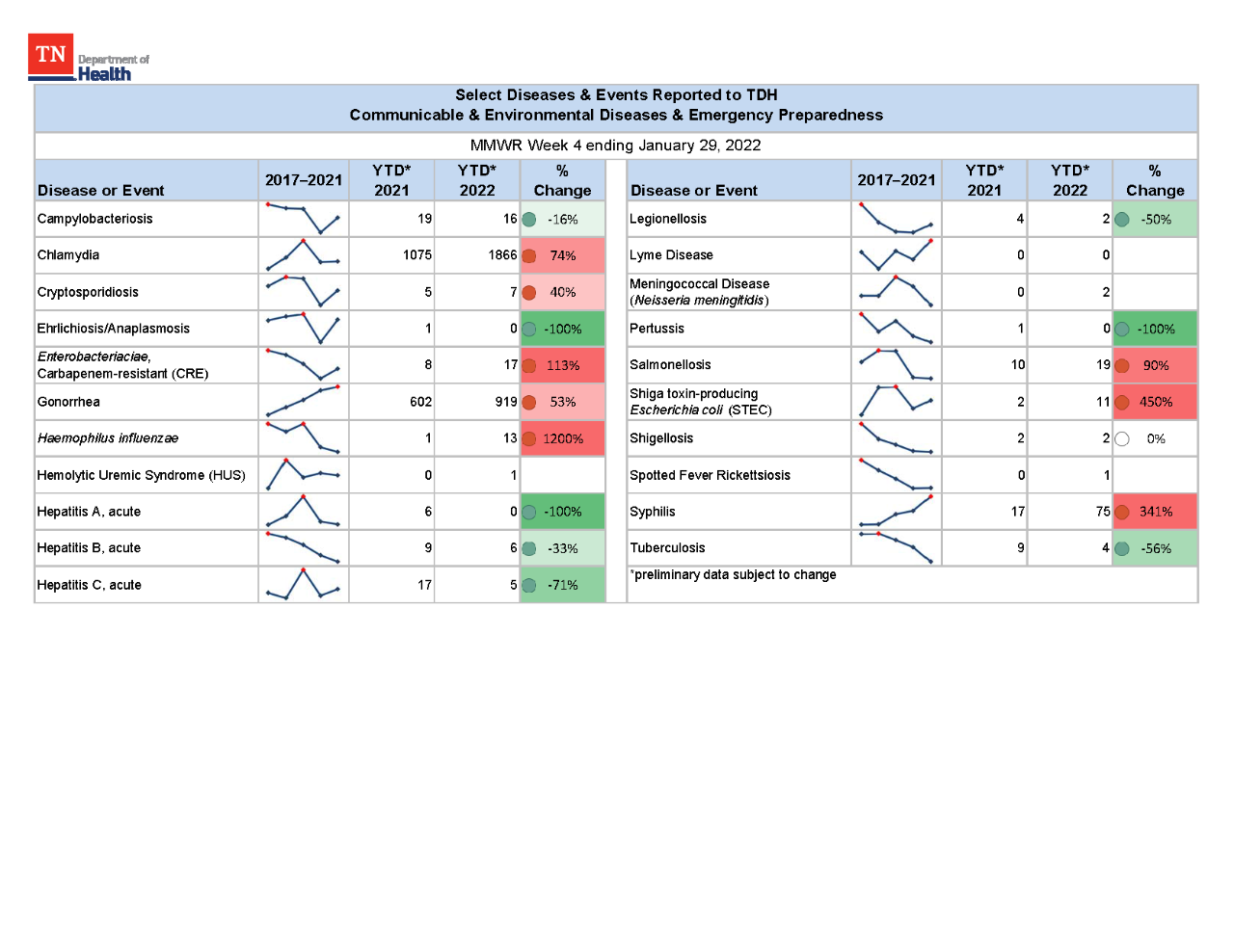Screen dimensions: 1234x952
Task: Click the Shigellosis 0% change cell
Action: tap(1155, 438)
